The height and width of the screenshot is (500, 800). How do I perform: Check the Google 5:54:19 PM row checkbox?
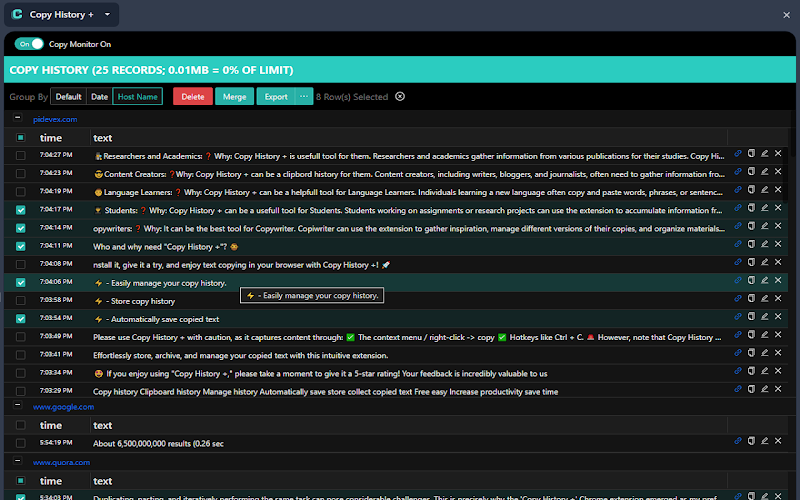point(20,443)
